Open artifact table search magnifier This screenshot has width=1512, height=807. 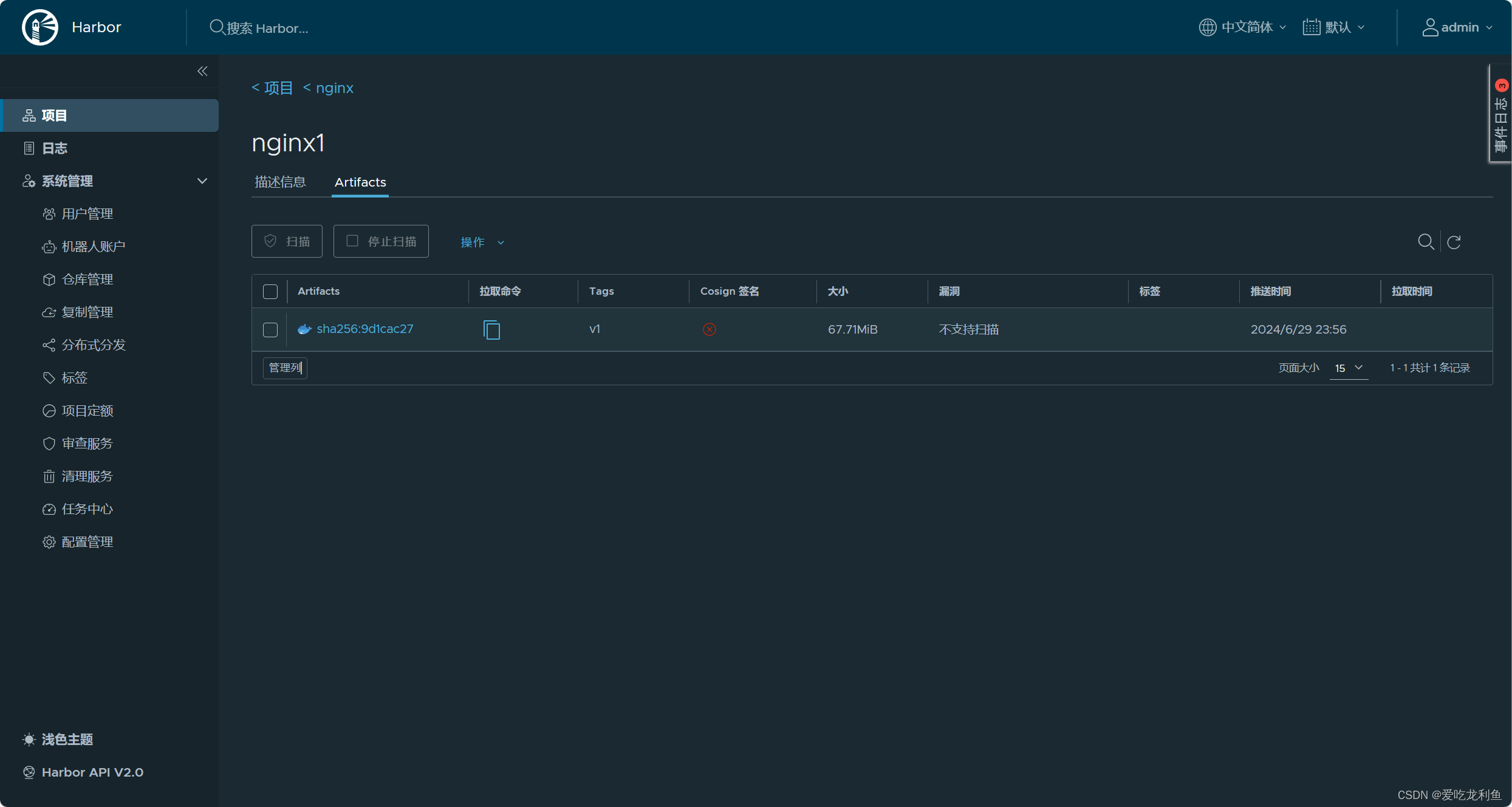[x=1426, y=242]
